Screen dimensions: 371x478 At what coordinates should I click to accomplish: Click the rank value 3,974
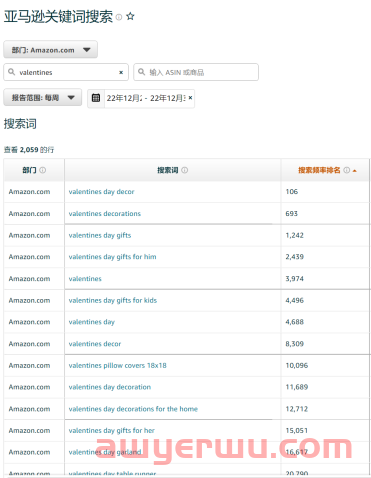pos(295,279)
